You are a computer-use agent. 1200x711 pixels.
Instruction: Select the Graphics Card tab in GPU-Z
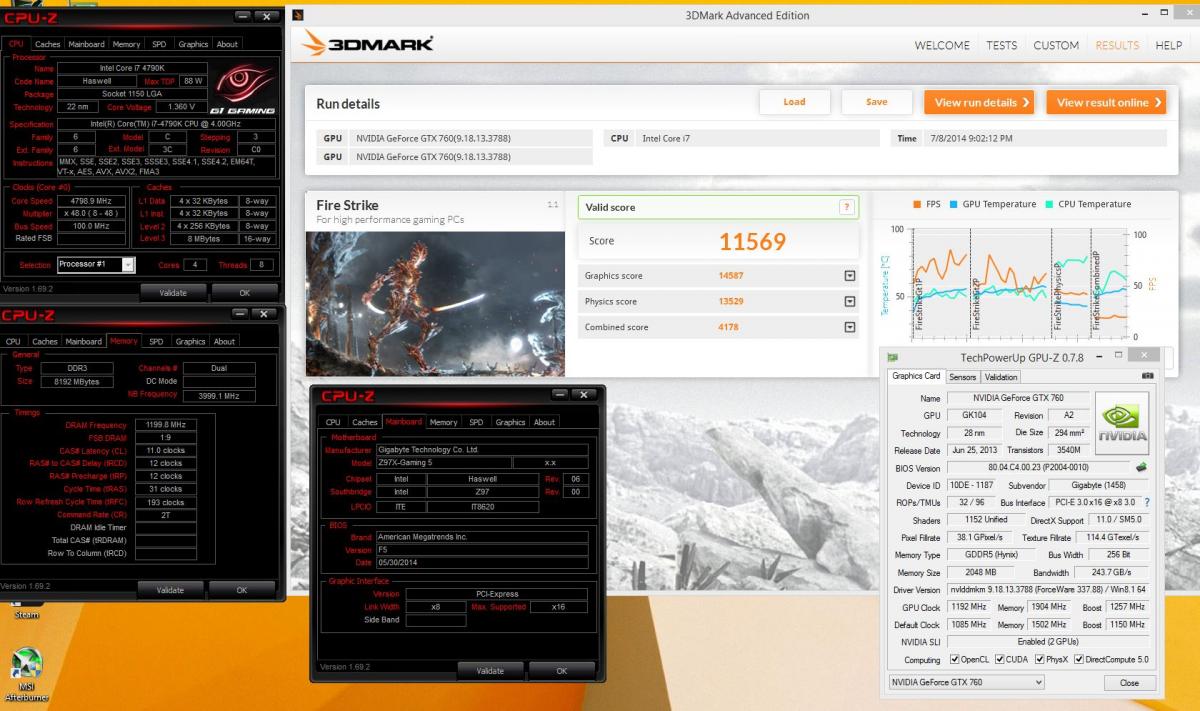click(x=916, y=376)
